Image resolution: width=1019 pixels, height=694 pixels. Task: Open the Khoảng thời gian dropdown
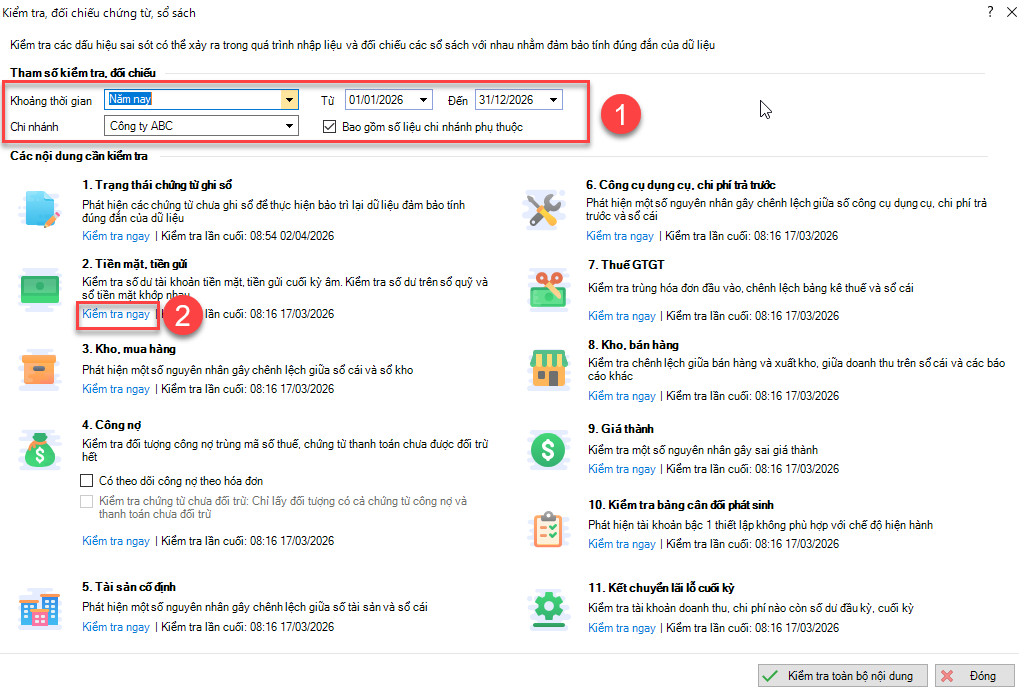click(x=289, y=99)
